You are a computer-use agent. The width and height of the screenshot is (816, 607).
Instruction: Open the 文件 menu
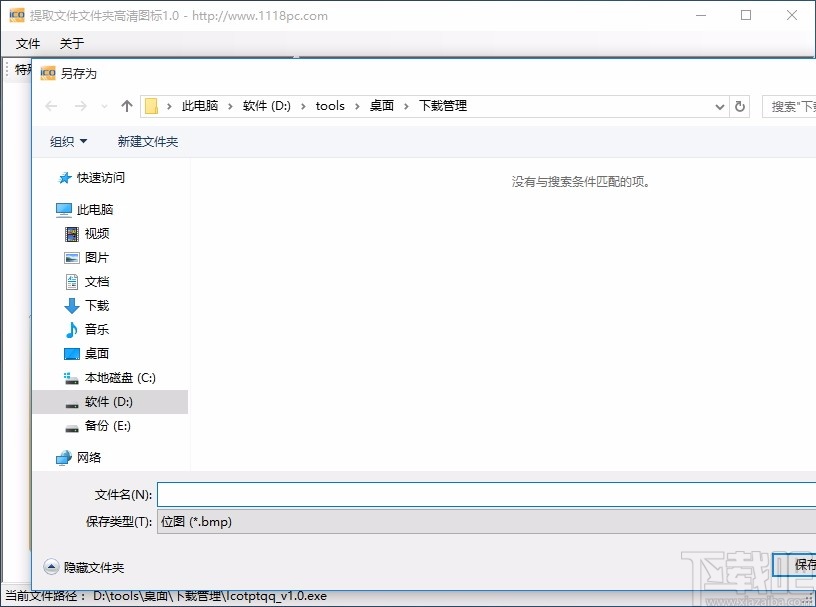(29, 44)
